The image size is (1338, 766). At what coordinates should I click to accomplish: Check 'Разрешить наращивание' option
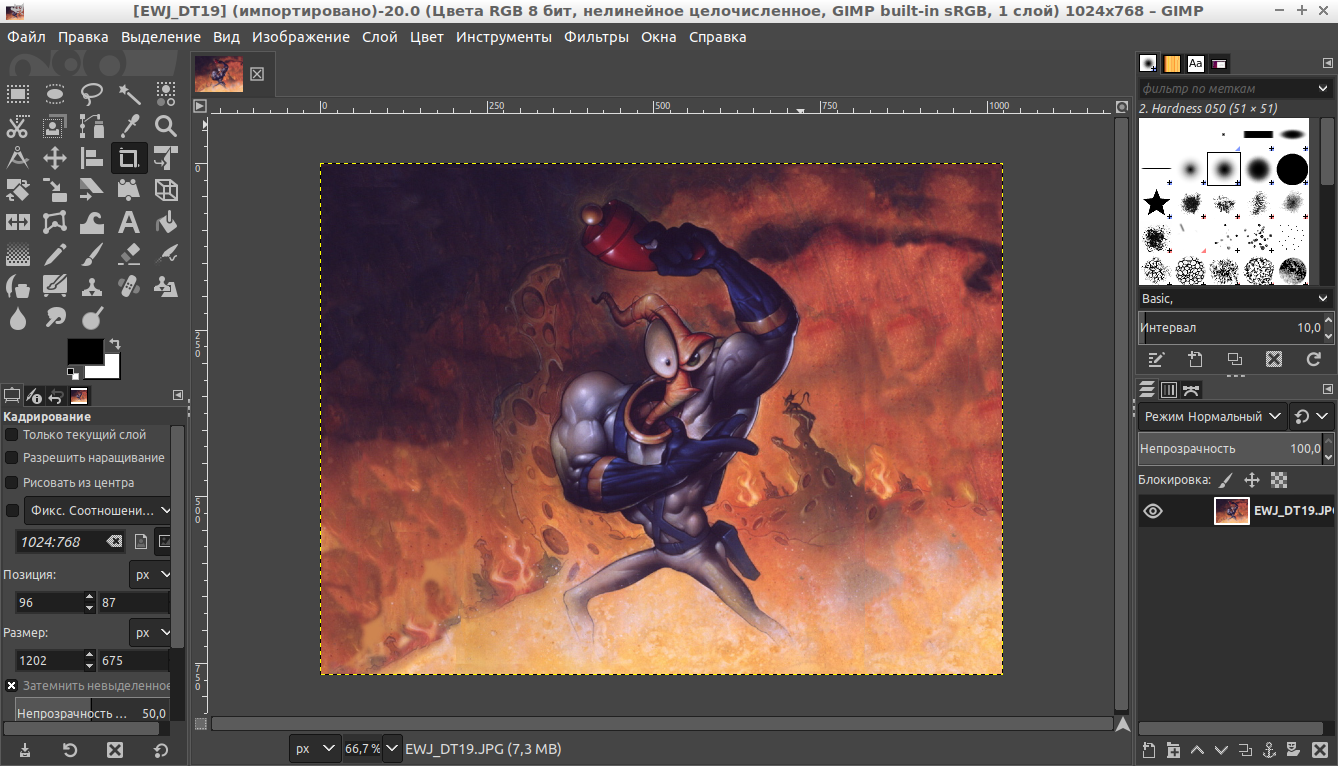12,458
